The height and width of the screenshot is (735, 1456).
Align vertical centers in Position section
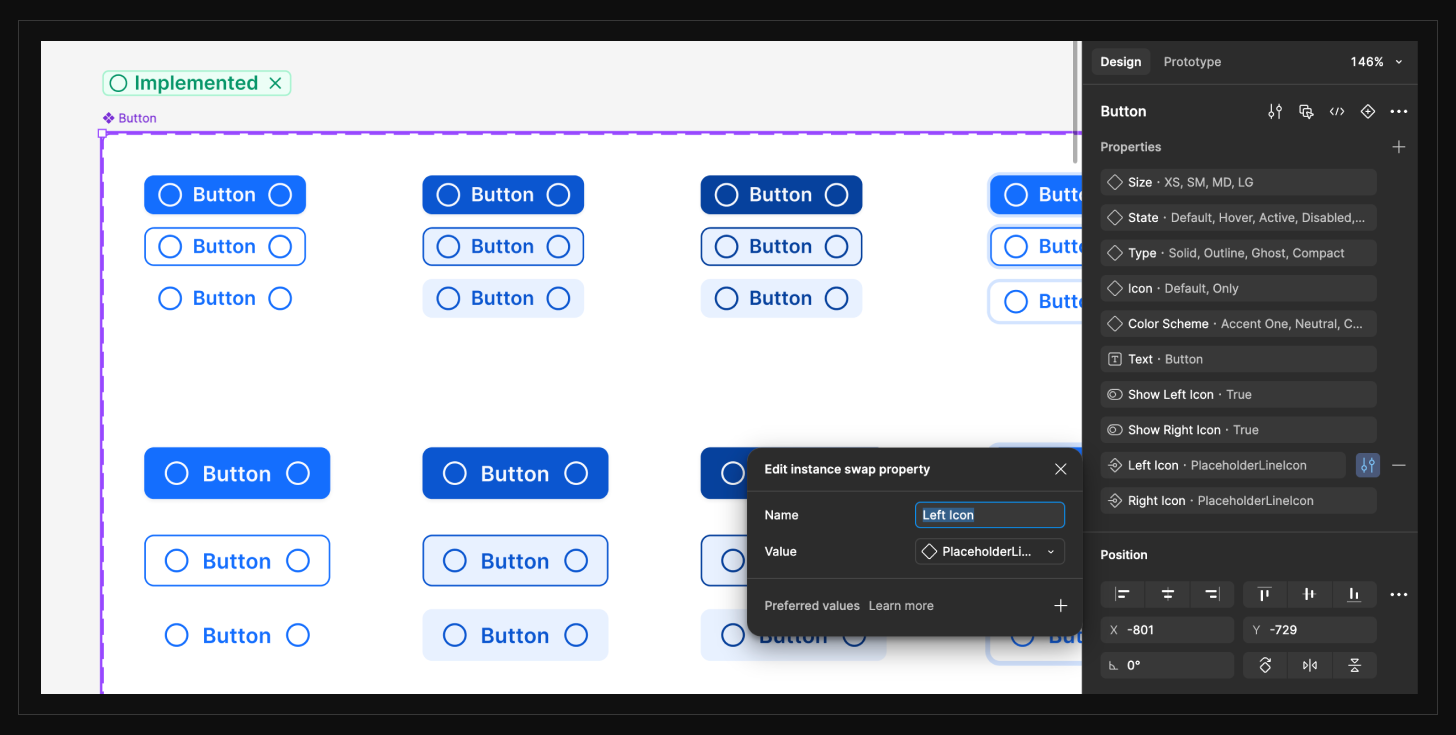click(x=1309, y=594)
